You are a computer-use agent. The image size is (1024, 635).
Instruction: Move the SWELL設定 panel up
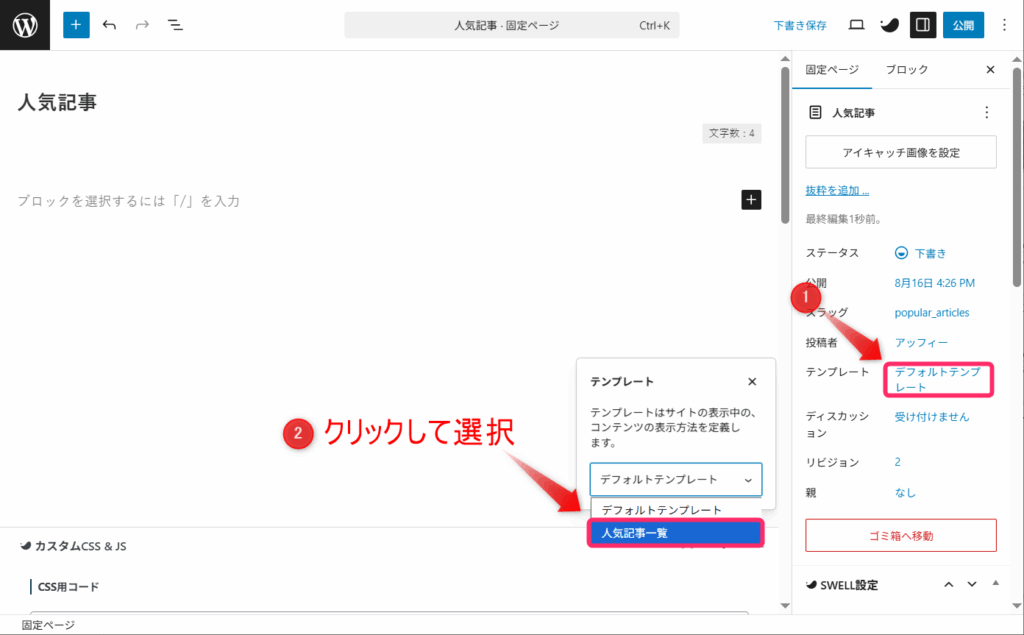(949, 585)
